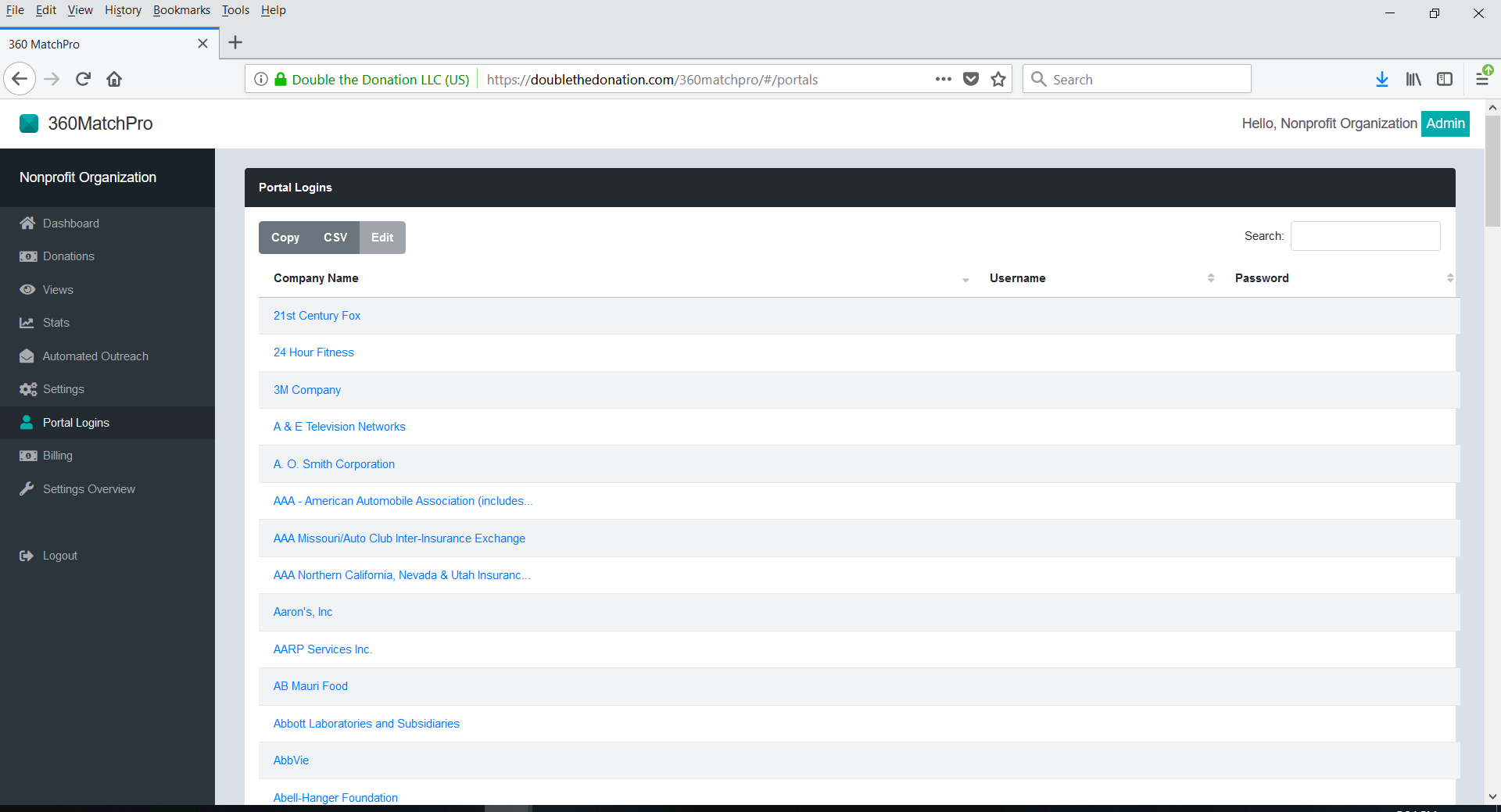Open the Tools menu
Viewport: 1501px width, 812px height.
[235, 10]
